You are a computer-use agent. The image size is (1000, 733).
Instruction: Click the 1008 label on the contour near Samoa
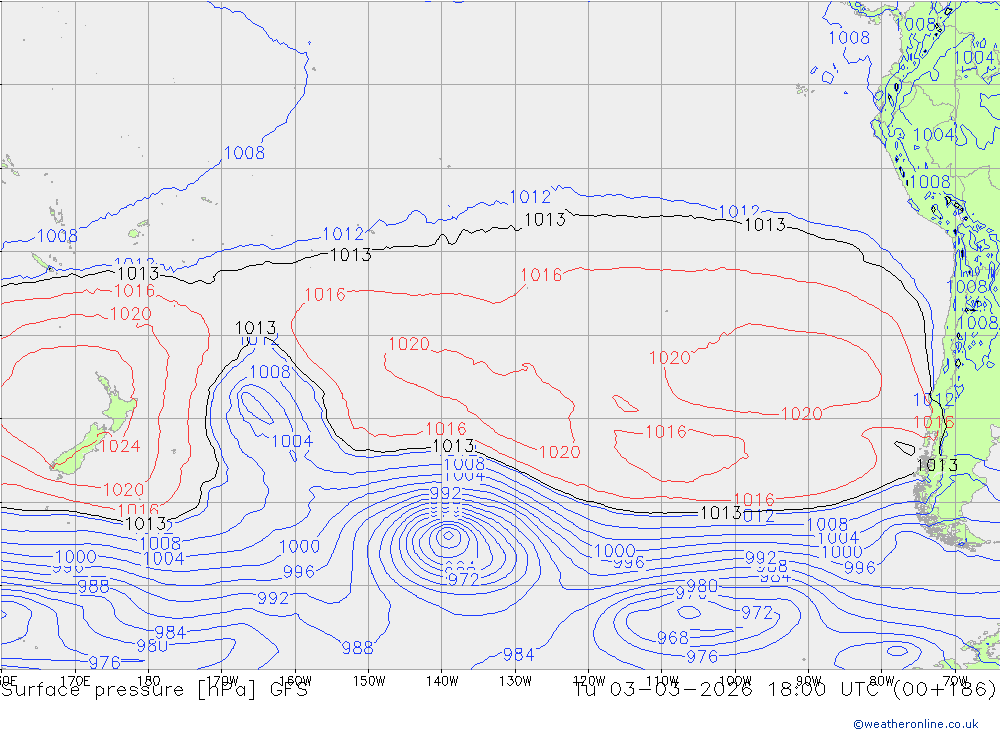pos(244,153)
